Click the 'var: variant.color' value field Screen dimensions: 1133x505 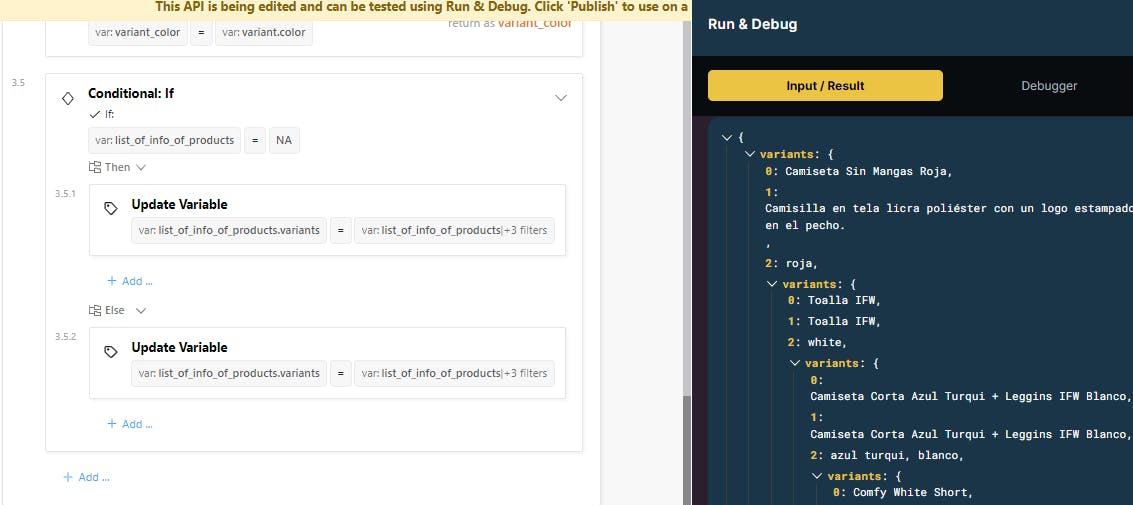264,33
